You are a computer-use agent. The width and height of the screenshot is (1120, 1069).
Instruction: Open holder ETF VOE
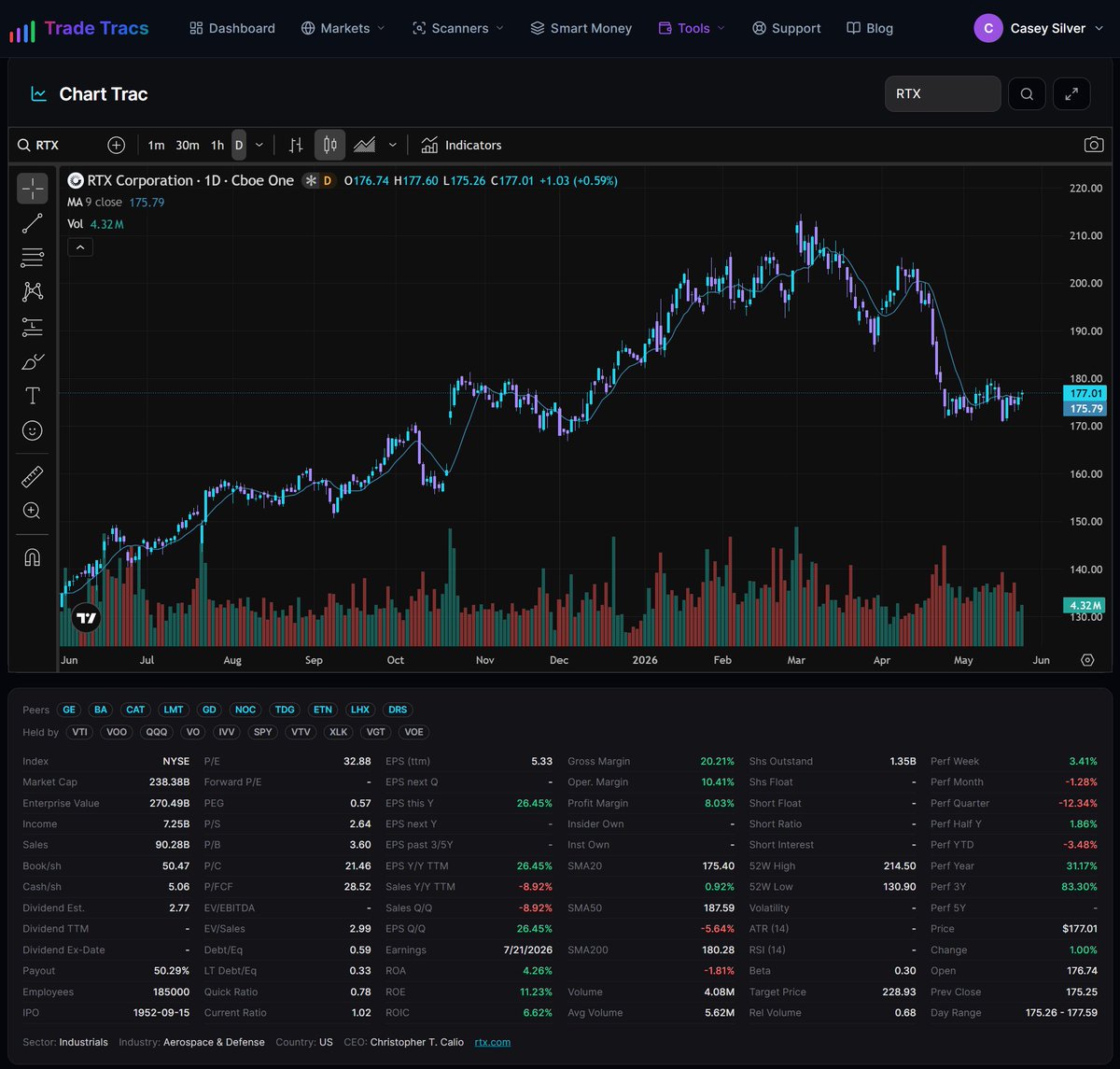coord(413,732)
